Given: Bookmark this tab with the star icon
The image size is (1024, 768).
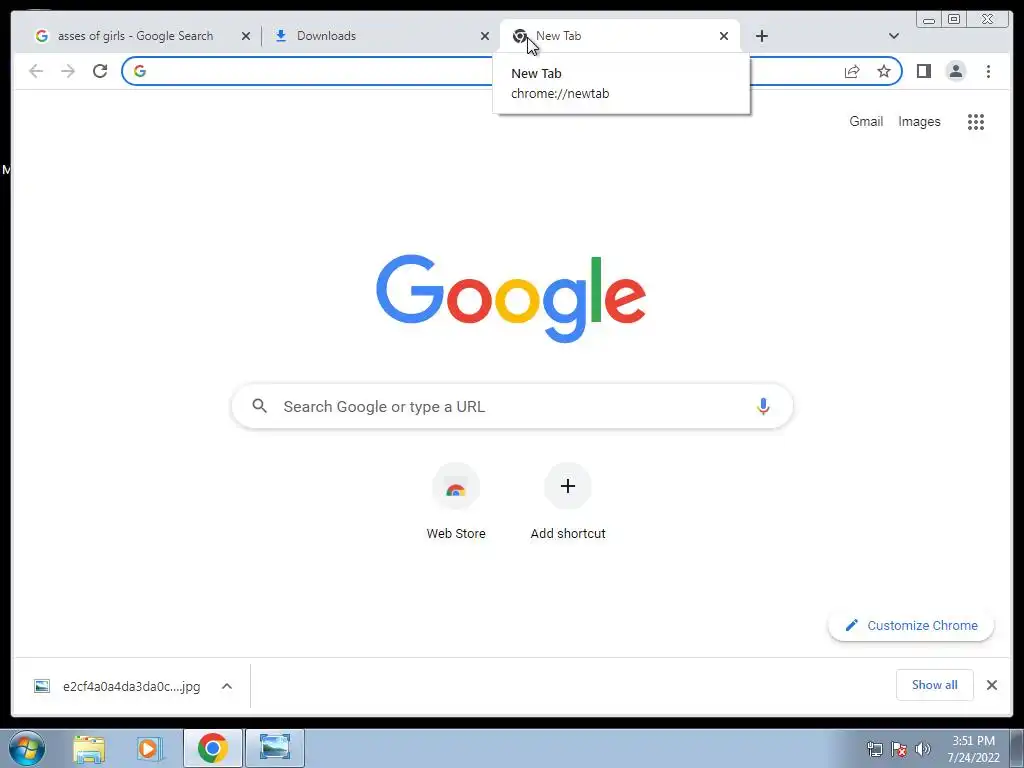Looking at the screenshot, I should coord(884,71).
